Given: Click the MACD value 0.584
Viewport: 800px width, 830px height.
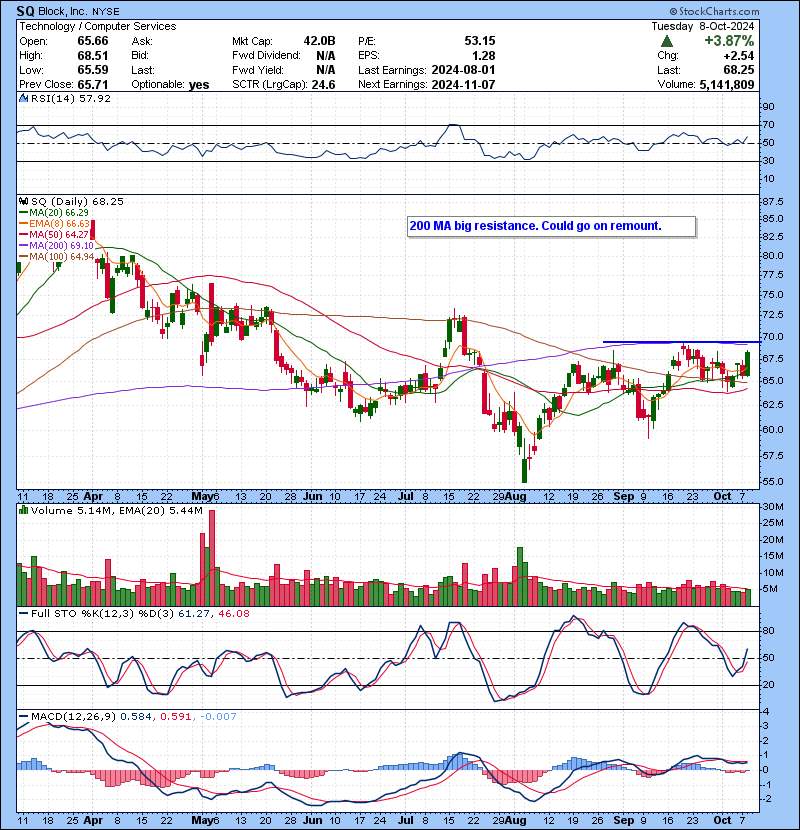Looking at the screenshot, I should coord(136,717).
